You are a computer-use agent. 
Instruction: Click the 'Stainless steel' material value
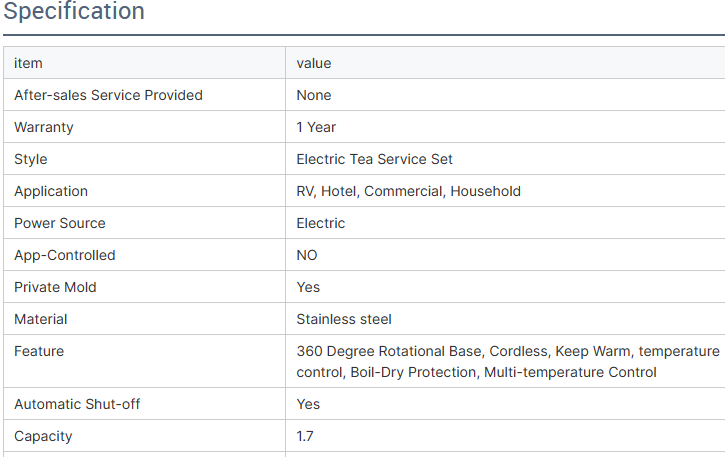coord(344,320)
